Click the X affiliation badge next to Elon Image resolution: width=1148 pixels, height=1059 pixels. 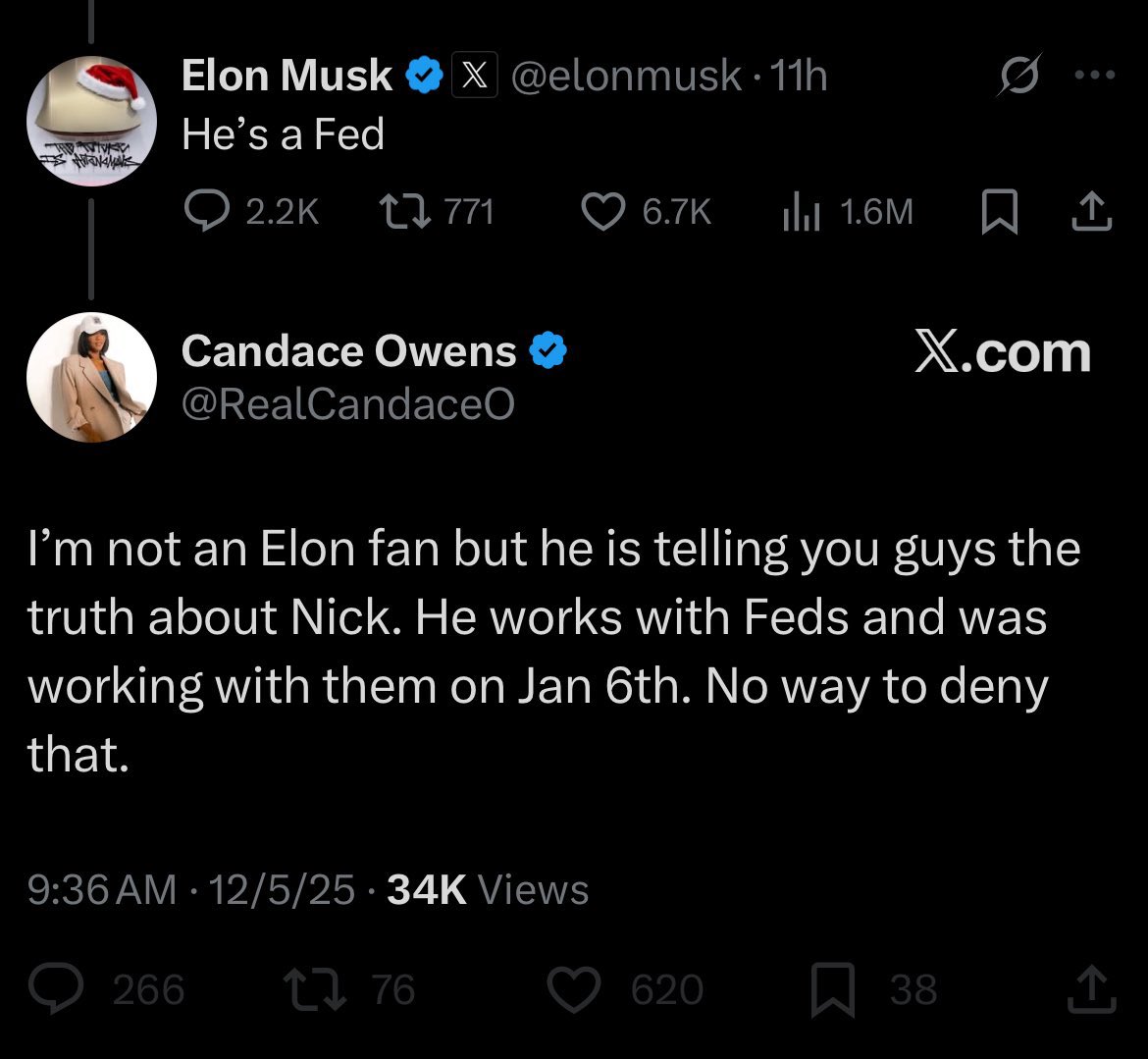475,76
